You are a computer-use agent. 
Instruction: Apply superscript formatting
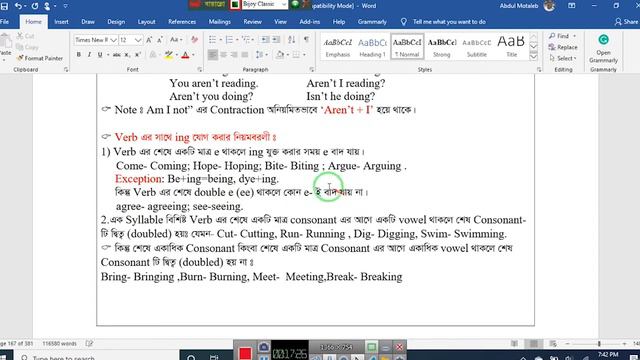pos(138,55)
